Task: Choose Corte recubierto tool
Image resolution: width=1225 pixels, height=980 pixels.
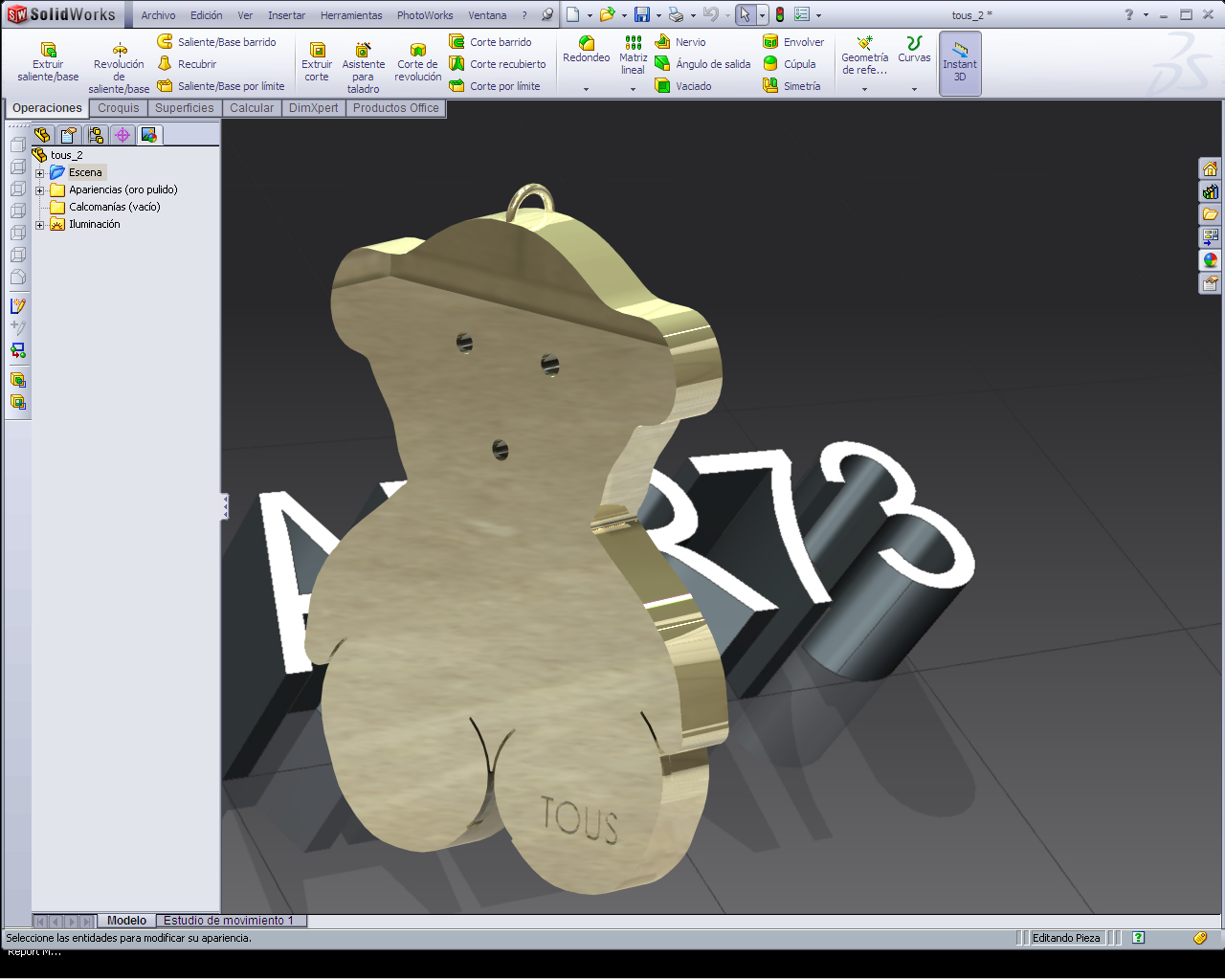Action: [498, 64]
